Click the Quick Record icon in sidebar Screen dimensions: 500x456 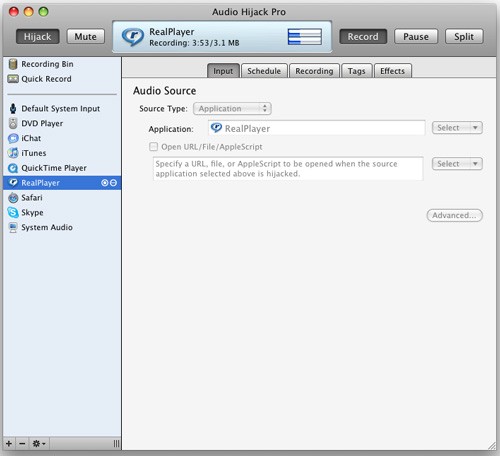pos(13,79)
